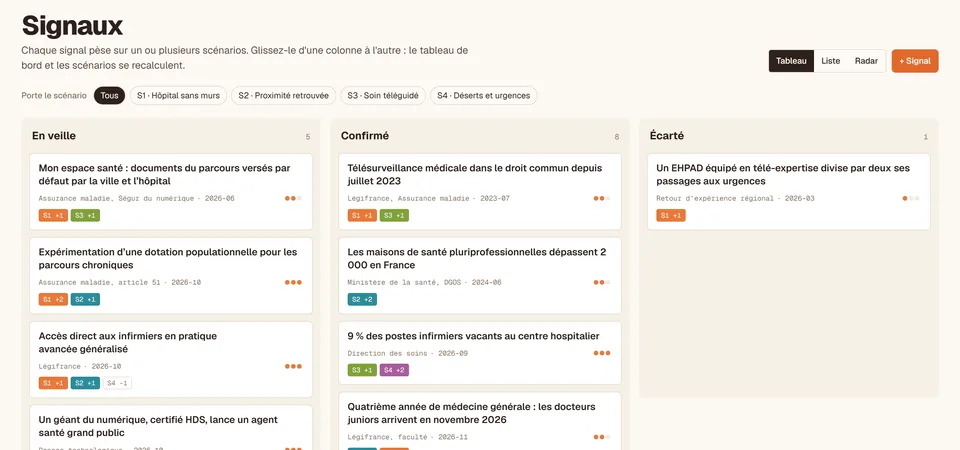Click the count 5 in En veille

[308, 137]
